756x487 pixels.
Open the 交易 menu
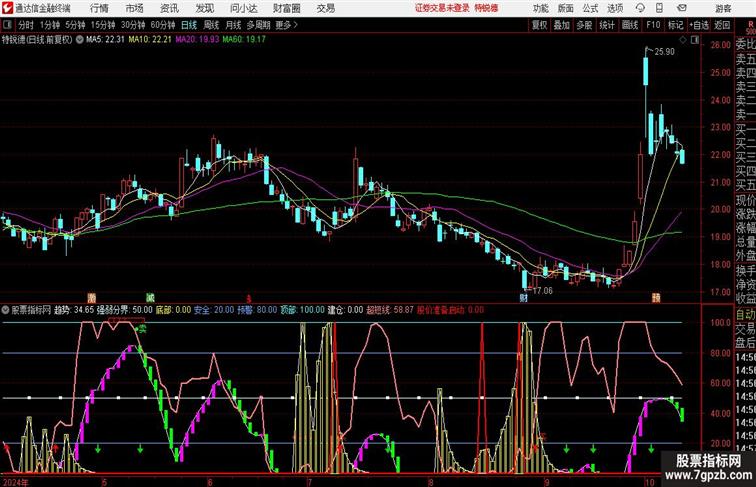click(x=326, y=8)
